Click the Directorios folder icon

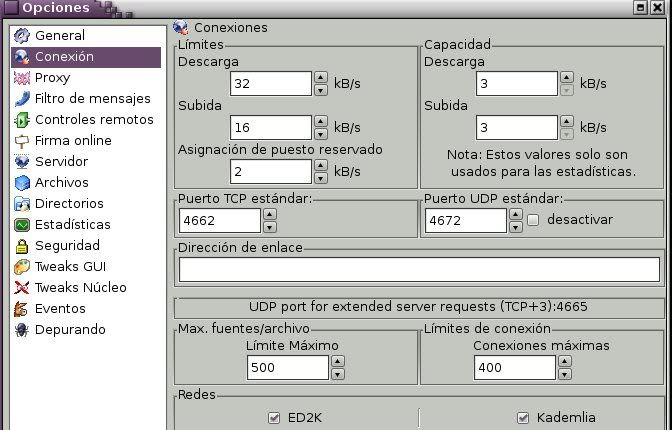(x=21, y=204)
